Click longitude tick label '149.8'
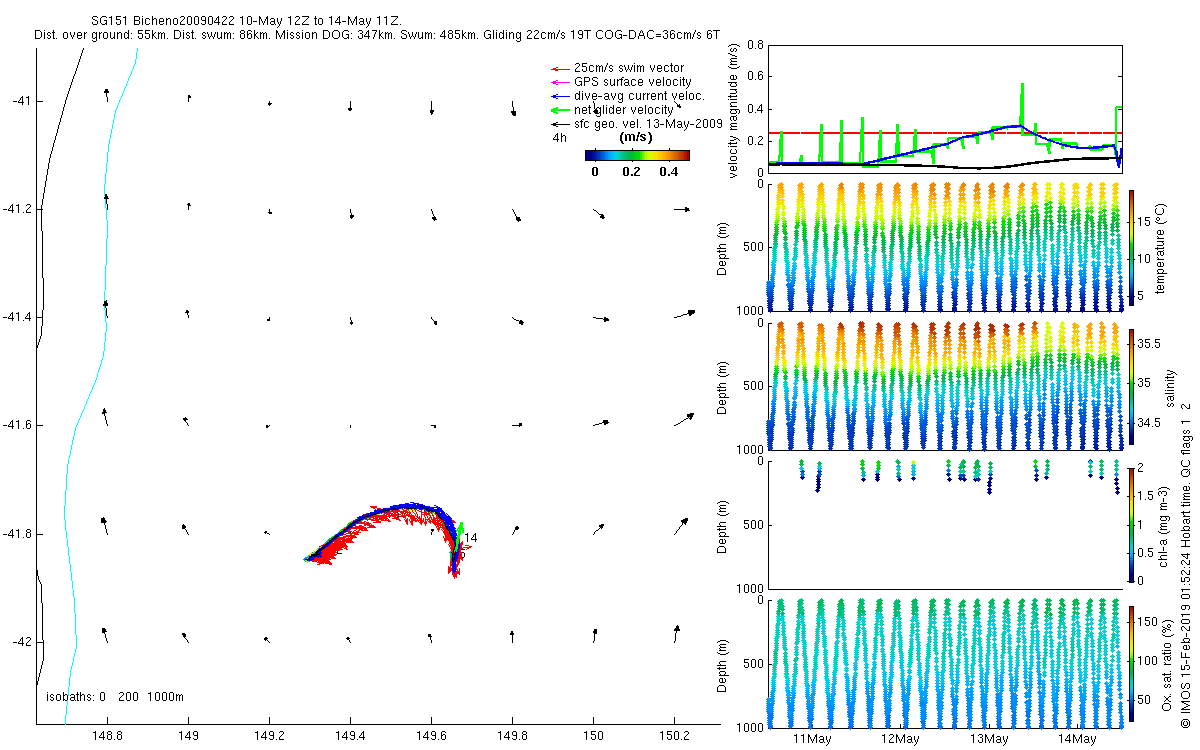The image size is (1200, 750). (512, 736)
